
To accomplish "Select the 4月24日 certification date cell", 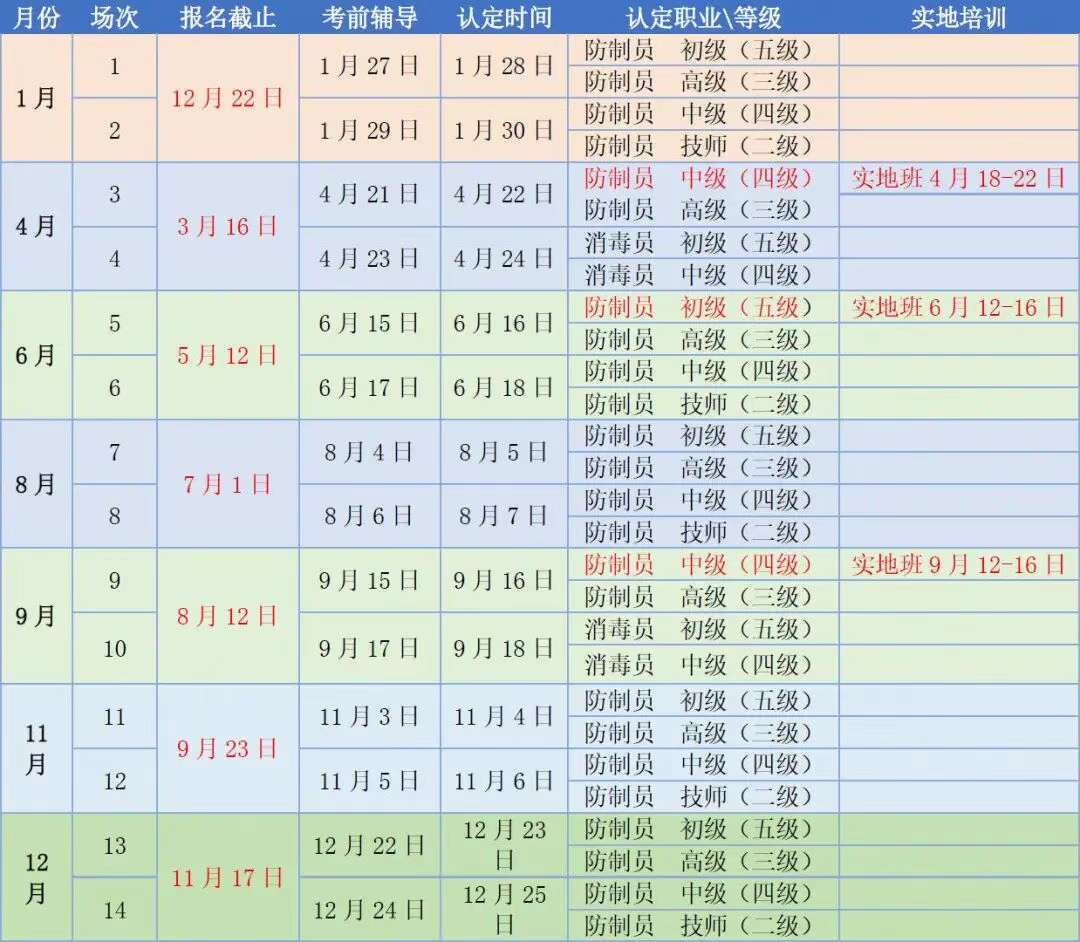I will (504, 259).
